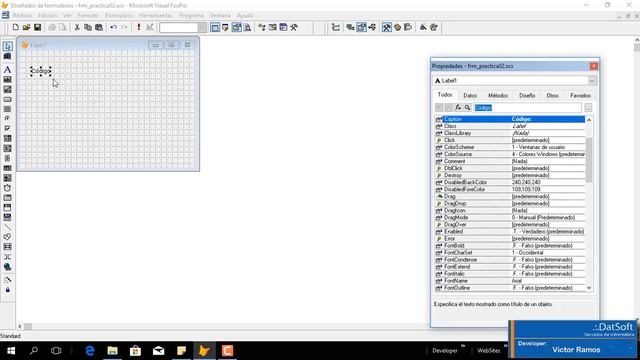Select the Command Button control tool
This screenshot has height=360, width=640.
pyautogui.click(x=7, y=99)
